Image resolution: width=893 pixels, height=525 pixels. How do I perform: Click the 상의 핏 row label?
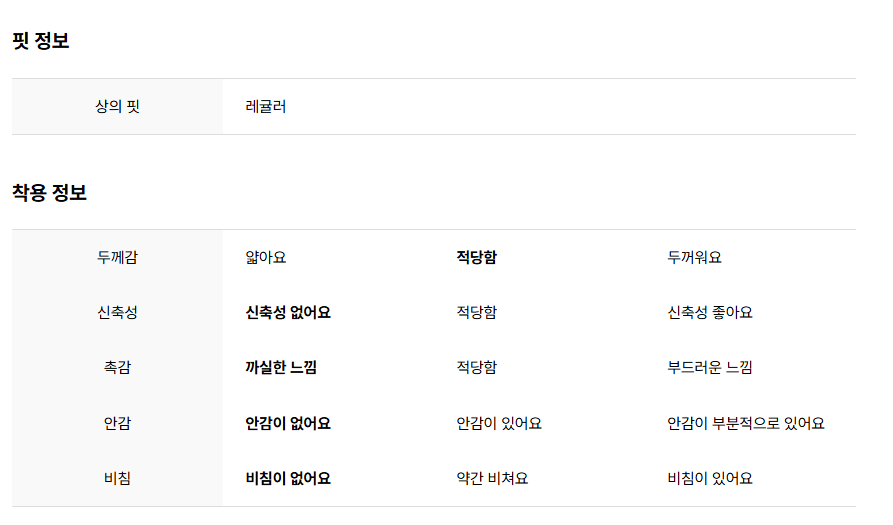[x=117, y=106]
